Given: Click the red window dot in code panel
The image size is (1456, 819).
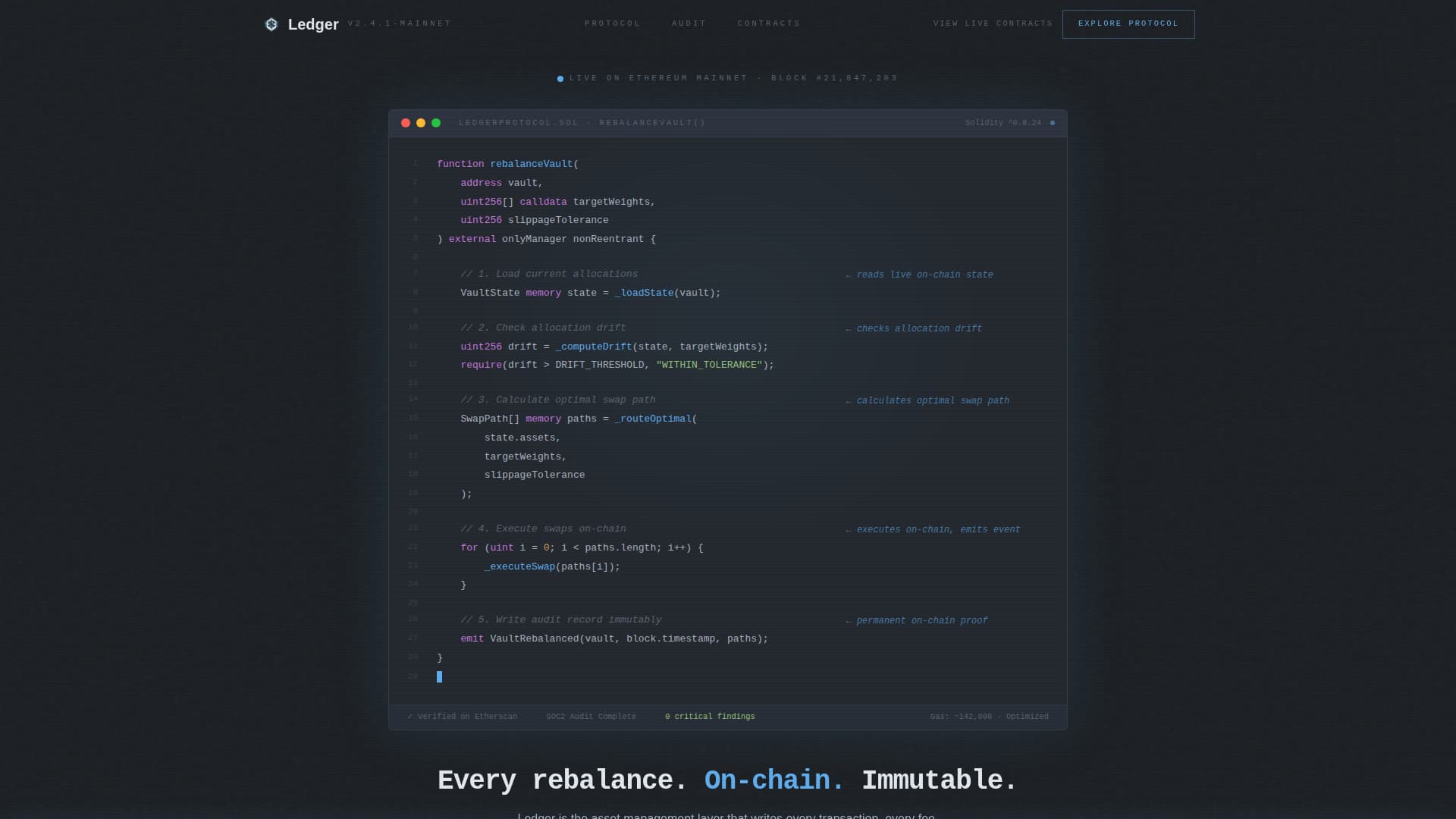Looking at the screenshot, I should (x=406, y=123).
